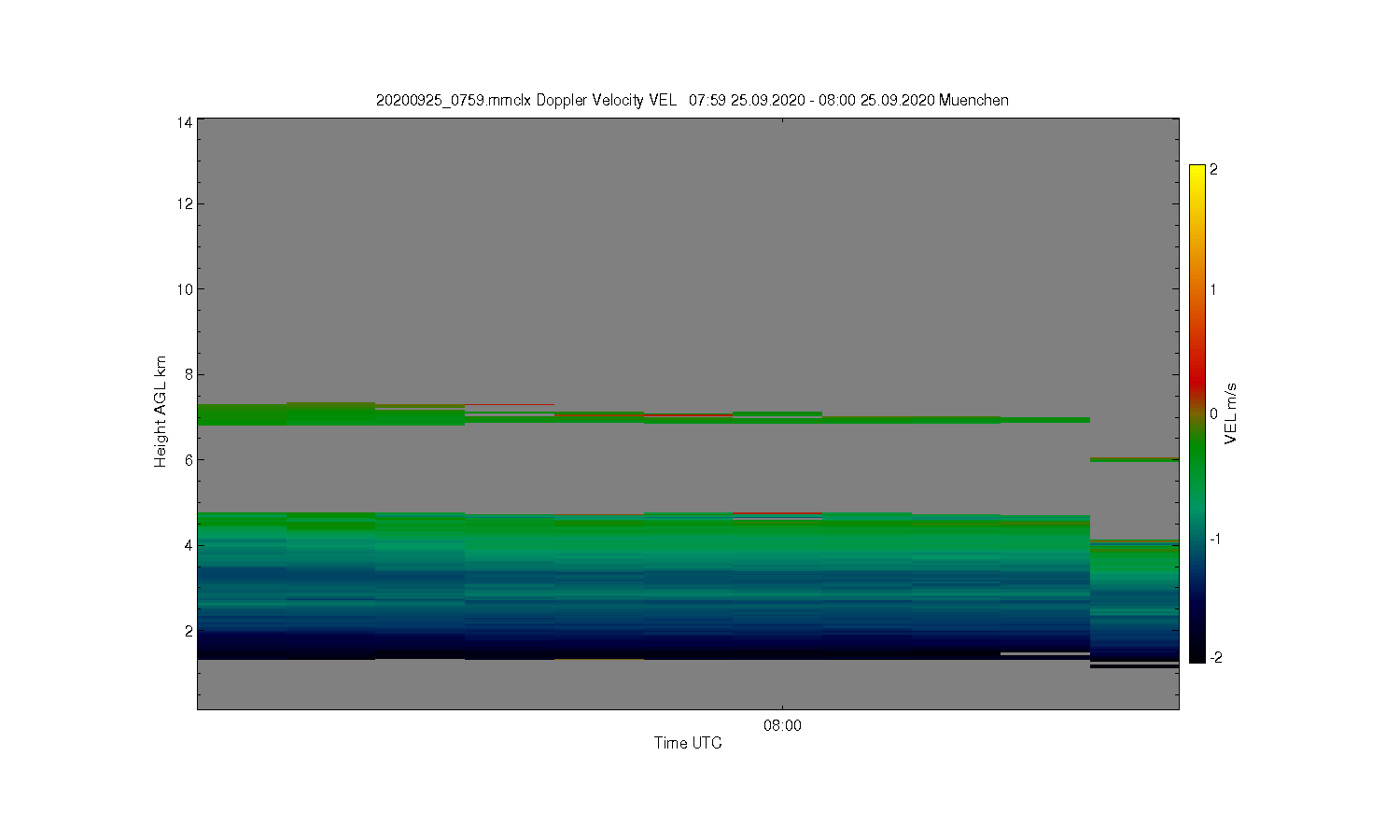The height and width of the screenshot is (840, 1400).
Task: Click the Time UTC axis label
Action: pyautogui.click(x=688, y=743)
